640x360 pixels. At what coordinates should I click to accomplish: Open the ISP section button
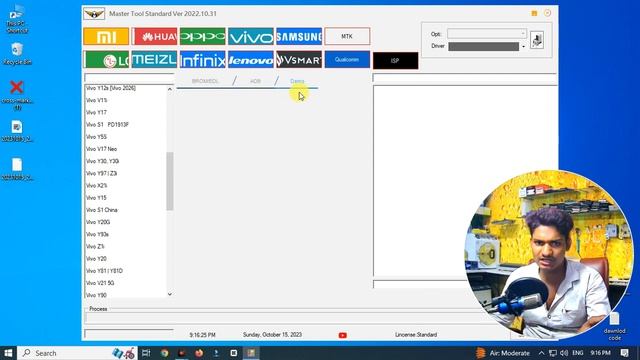pos(395,60)
